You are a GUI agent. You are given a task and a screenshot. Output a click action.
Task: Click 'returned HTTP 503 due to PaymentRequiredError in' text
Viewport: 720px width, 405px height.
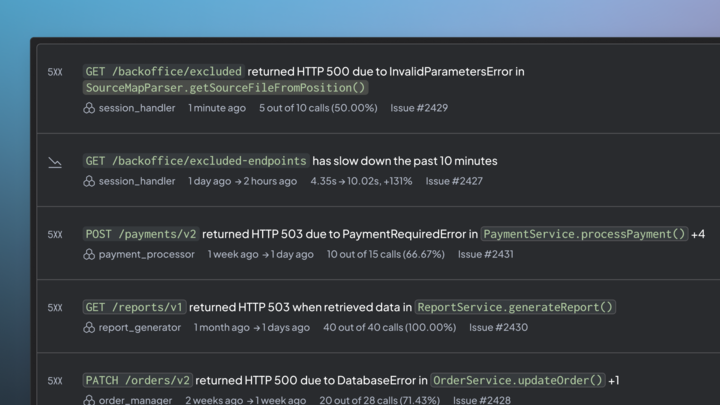(x=340, y=234)
